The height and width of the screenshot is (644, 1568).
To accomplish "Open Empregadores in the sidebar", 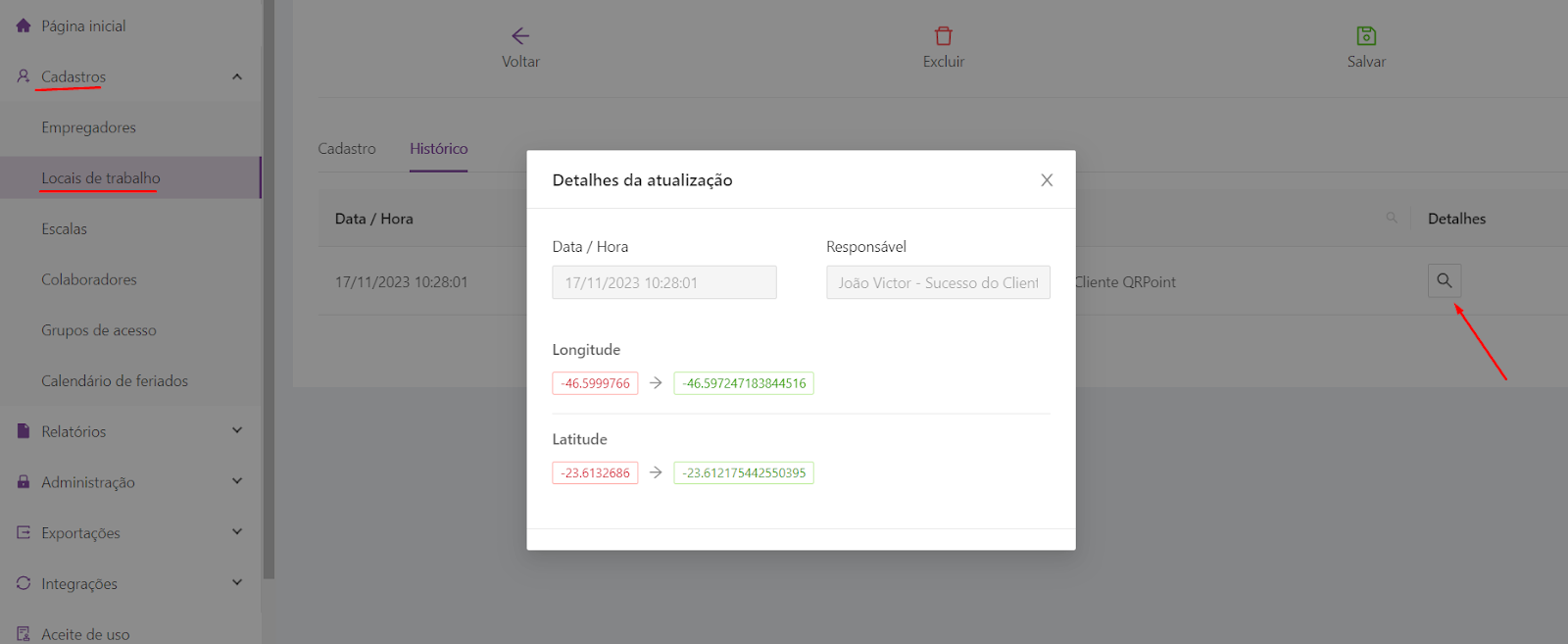I will click(x=88, y=127).
